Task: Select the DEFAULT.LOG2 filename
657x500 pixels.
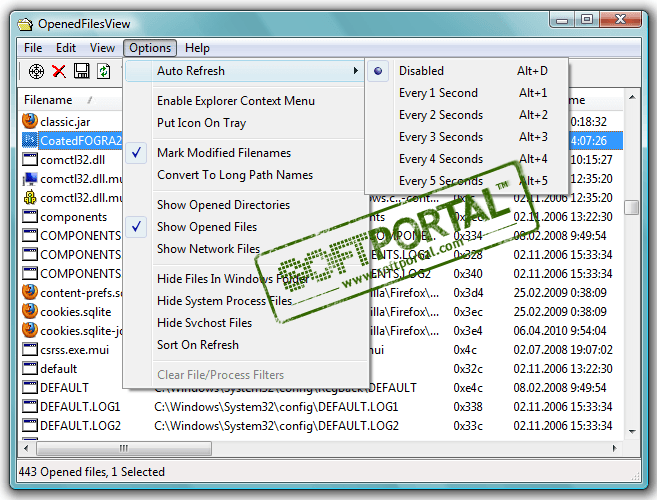Action: [x=80, y=426]
